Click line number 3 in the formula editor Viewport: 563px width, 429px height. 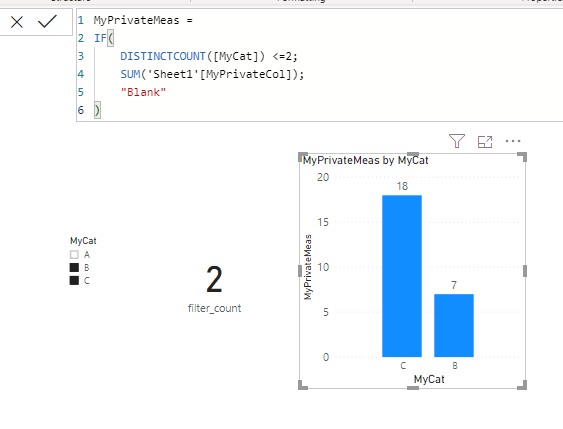(81, 56)
